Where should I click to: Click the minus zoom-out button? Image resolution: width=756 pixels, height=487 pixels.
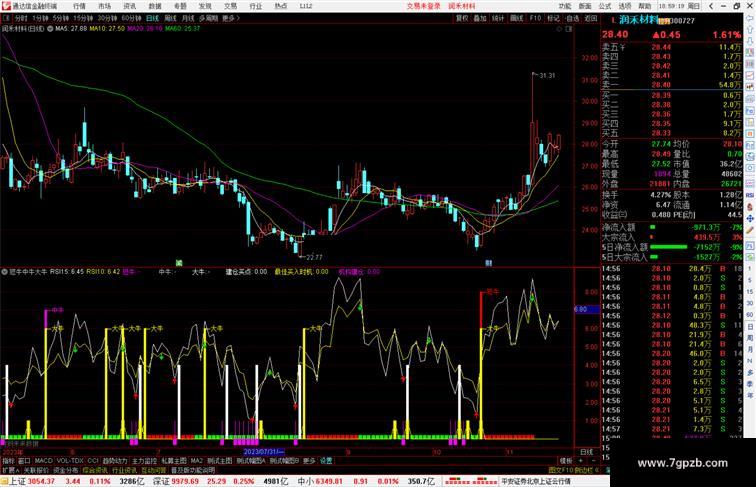[593, 461]
